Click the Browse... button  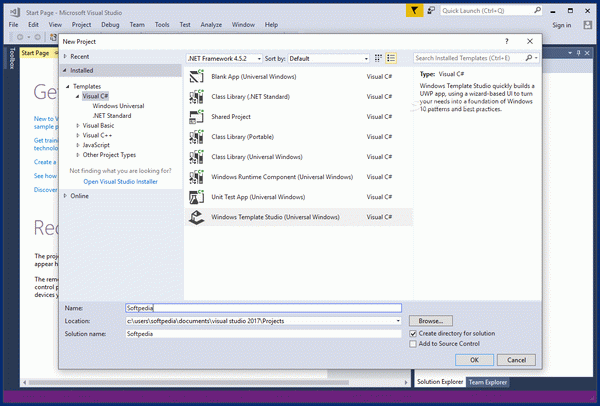(x=431, y=321)
